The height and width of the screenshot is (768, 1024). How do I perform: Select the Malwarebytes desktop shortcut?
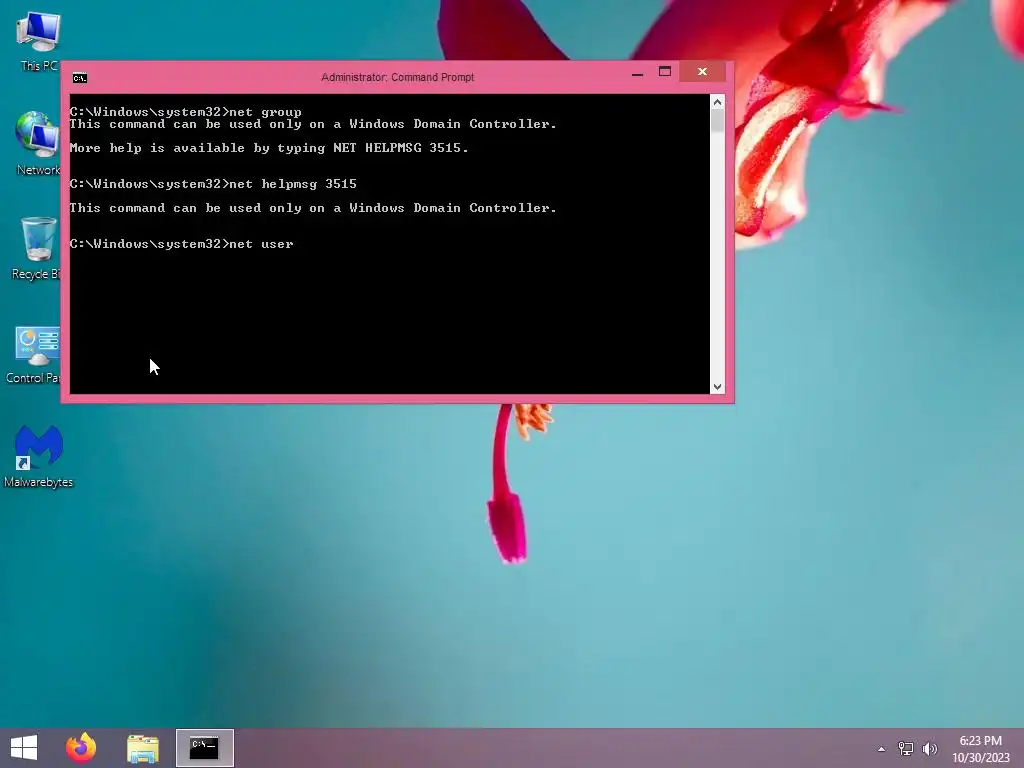[x=39, y=456]
